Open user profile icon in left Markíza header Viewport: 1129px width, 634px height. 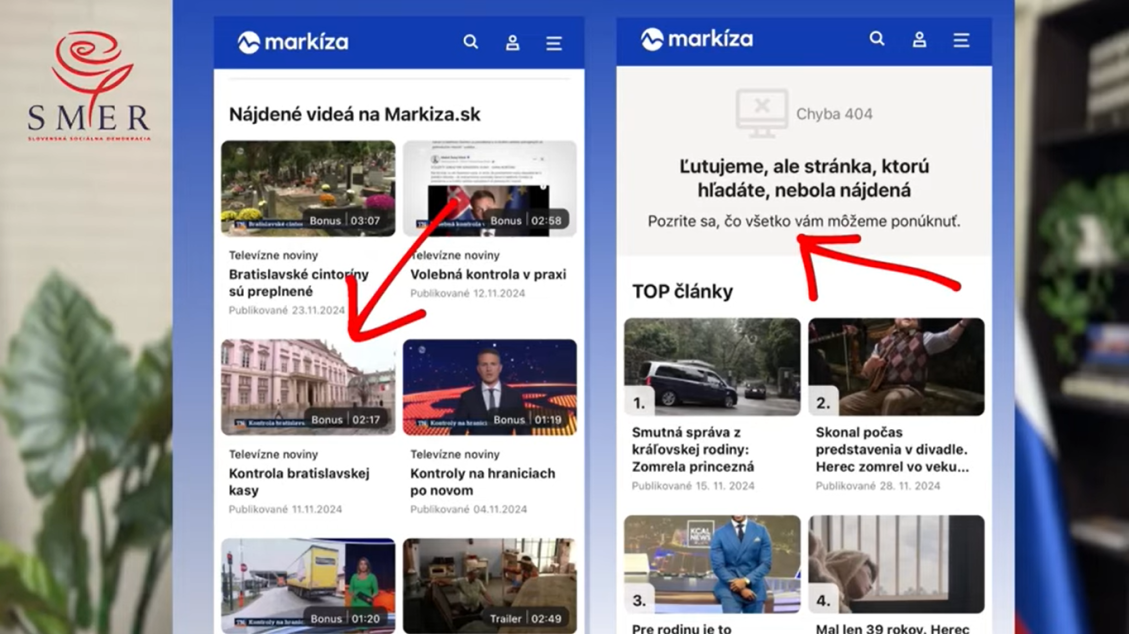(x=513, y=42)
